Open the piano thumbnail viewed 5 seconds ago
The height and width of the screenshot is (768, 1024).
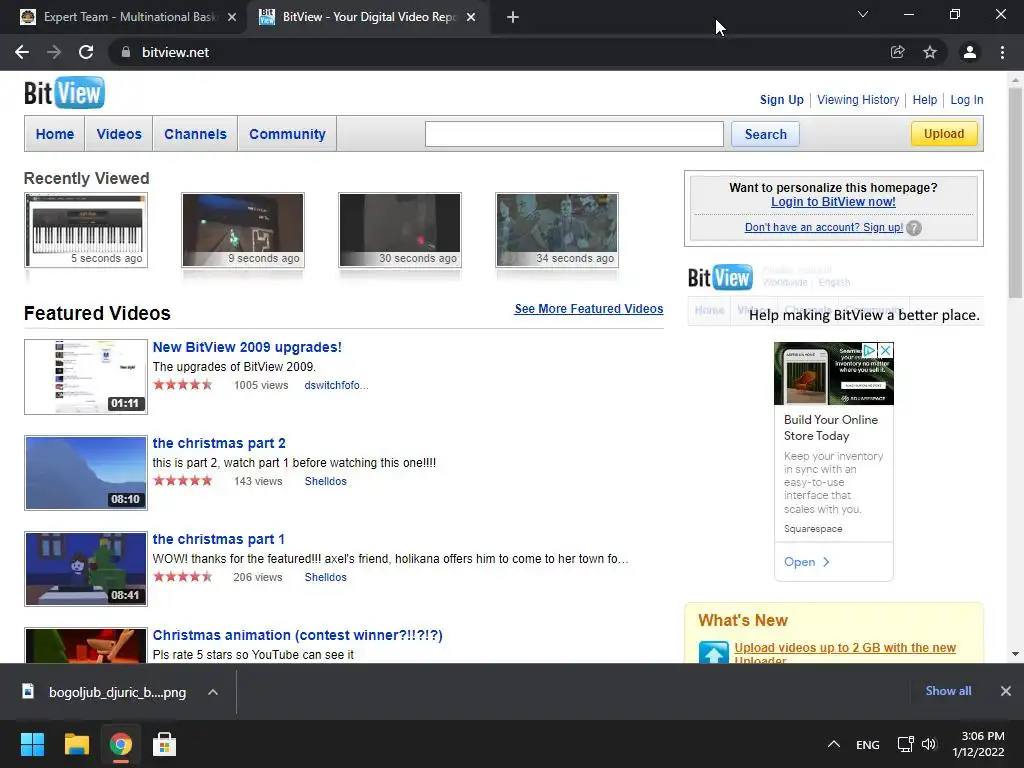[86, 230]
